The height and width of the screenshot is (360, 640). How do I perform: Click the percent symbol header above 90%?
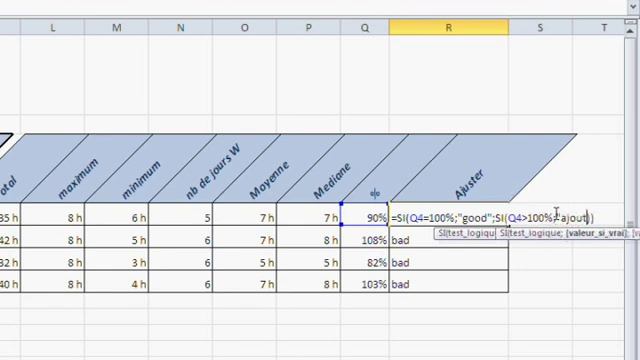[x=375, y=193]
